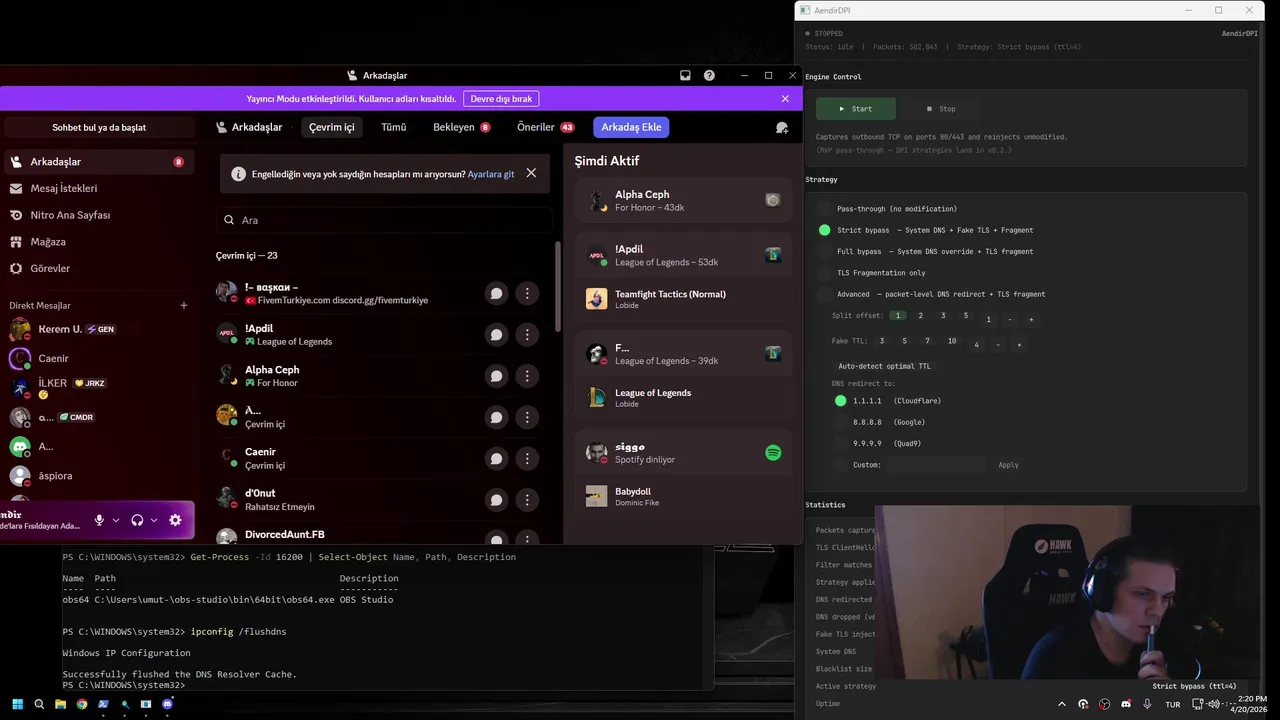
Task: Select Pass-through strategy in AendirDPI
Action: (x=824, y=209)
